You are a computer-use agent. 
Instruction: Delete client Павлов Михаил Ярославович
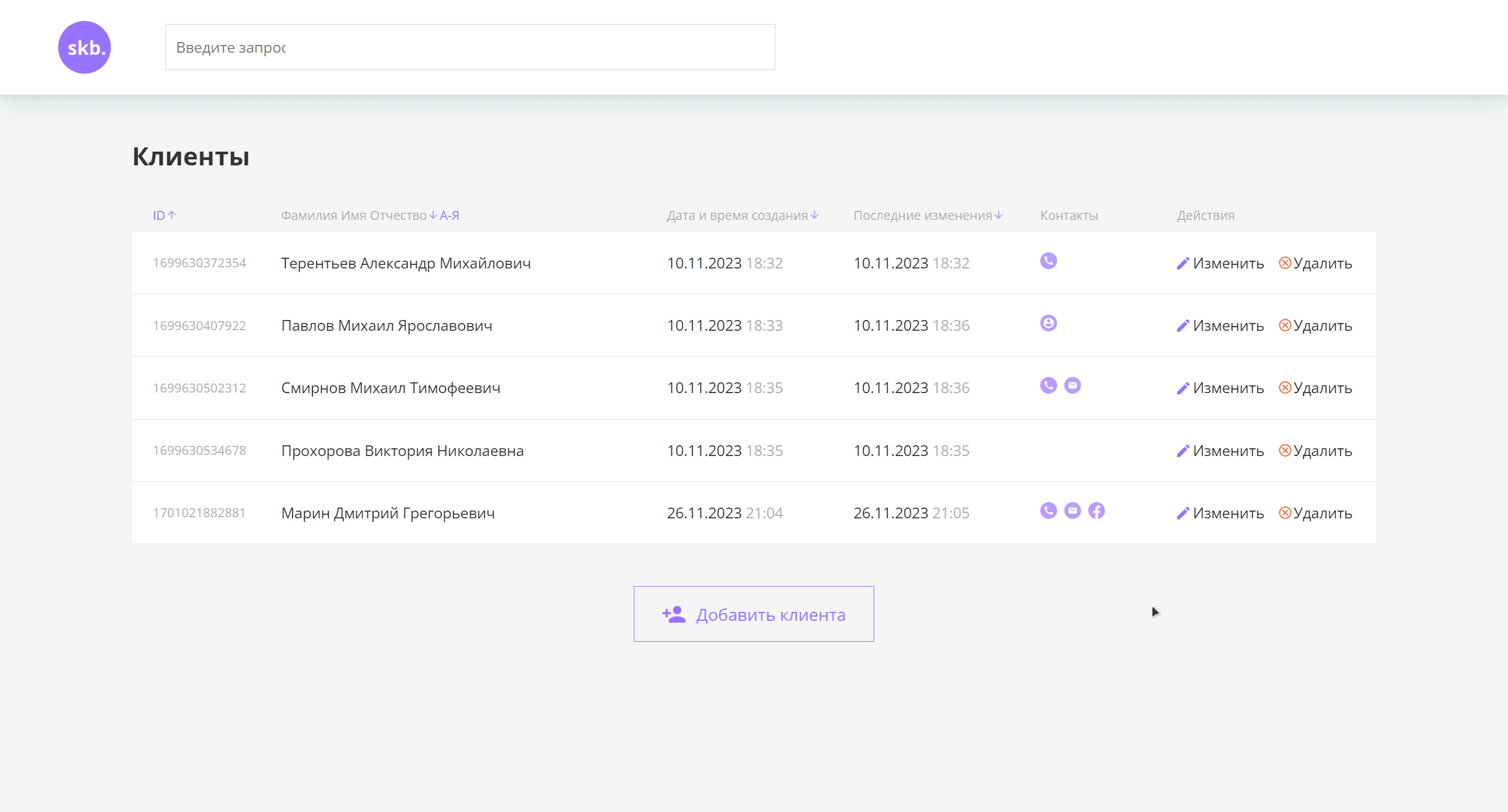coord(1315,326)
